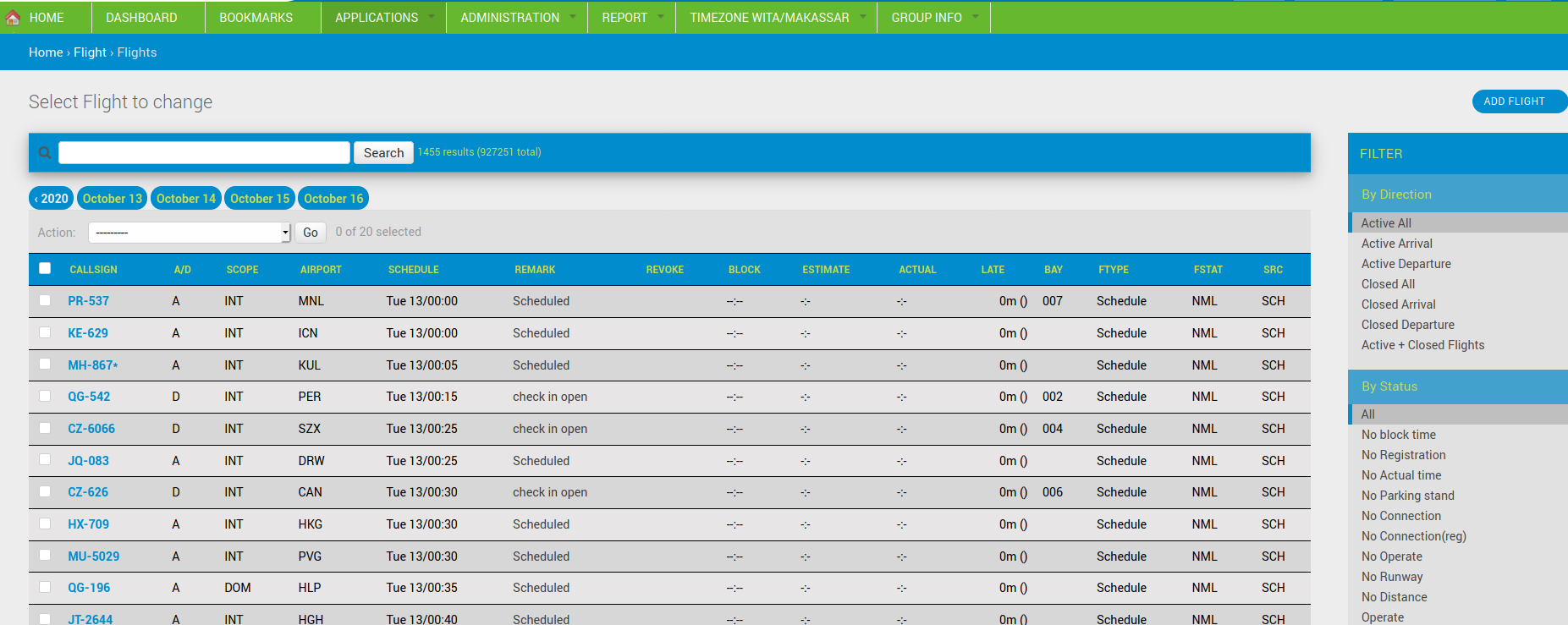Open the Dashboard menu item

(141, 18)
